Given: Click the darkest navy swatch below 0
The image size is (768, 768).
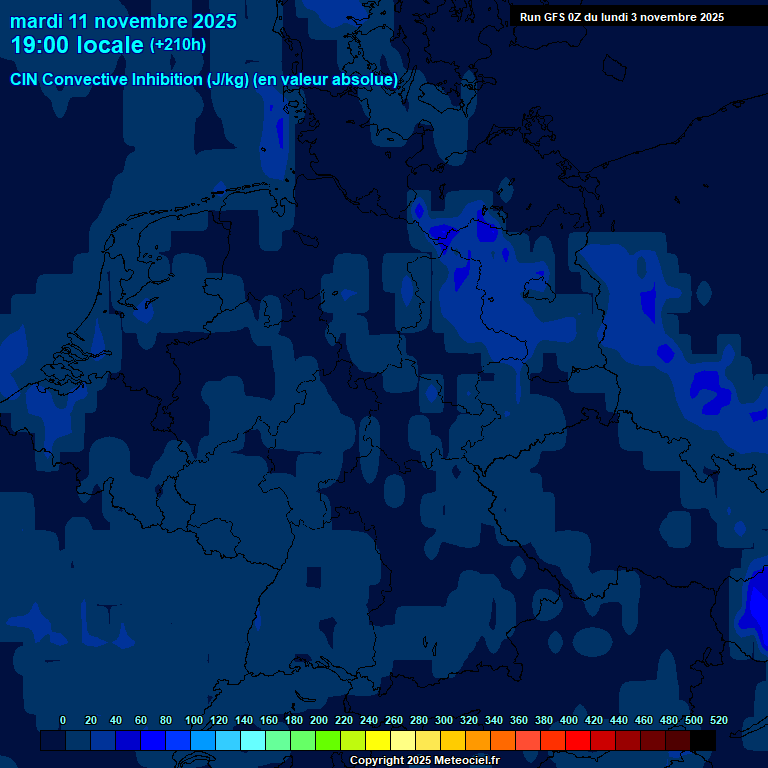Looking at the screenshot, I should click(x=53, y=741).
